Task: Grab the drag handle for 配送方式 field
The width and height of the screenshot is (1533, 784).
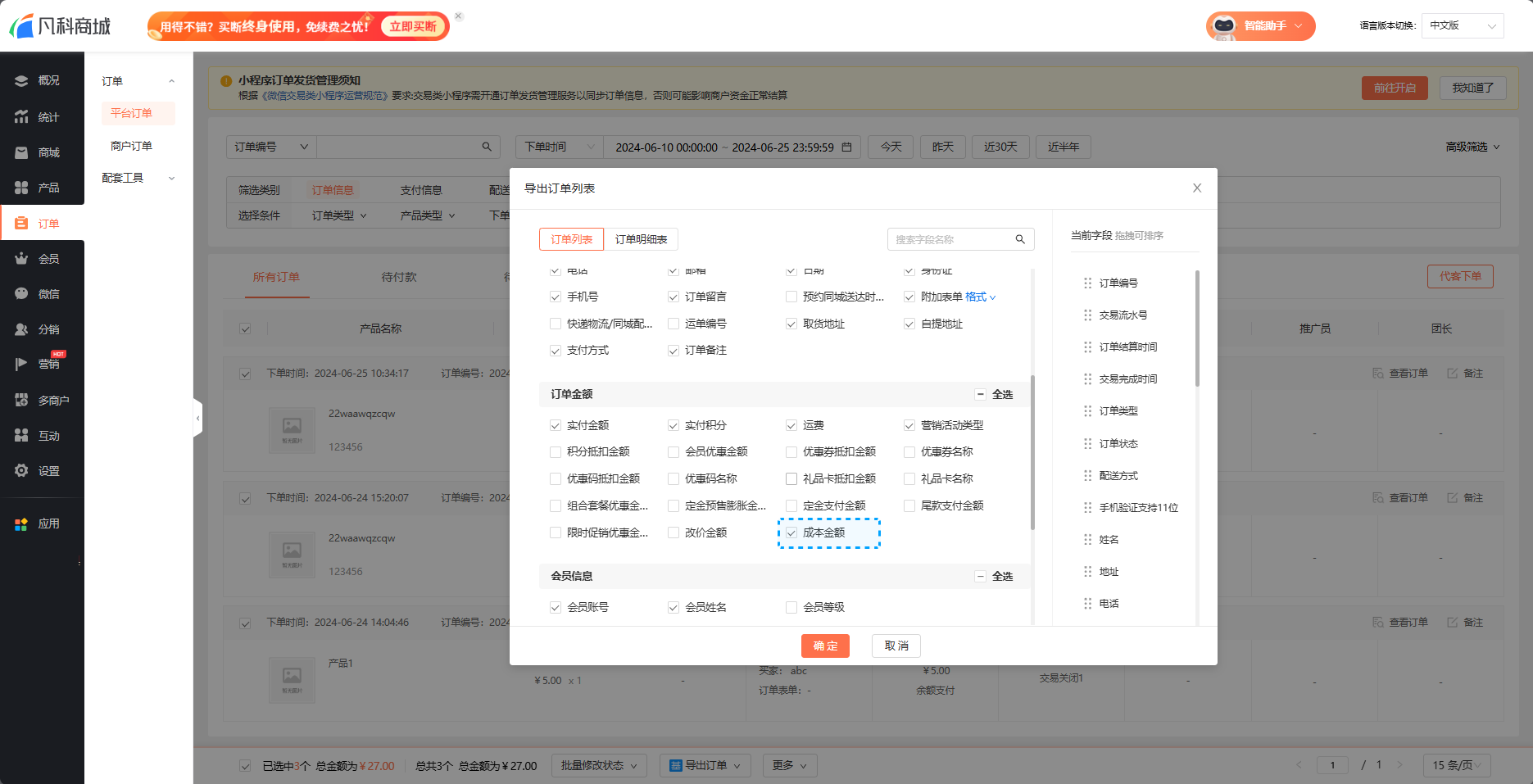Action: click(1088, 475)
